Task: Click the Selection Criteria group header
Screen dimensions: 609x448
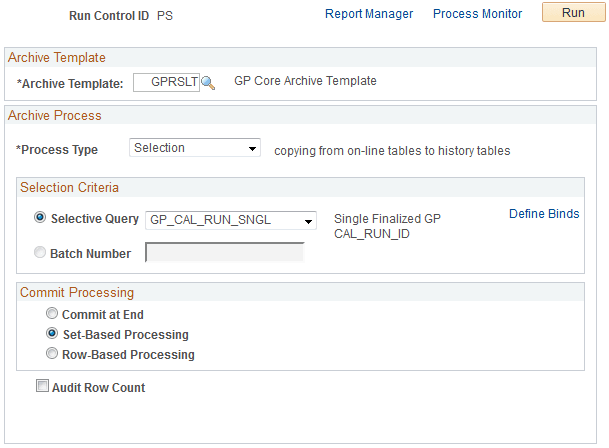Action: pos(70,187)
